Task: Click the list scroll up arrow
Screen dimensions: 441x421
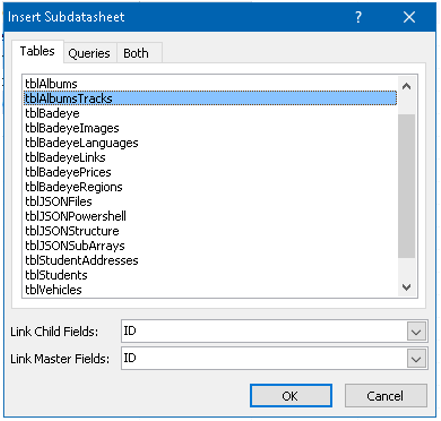Action: click(406, 86)
